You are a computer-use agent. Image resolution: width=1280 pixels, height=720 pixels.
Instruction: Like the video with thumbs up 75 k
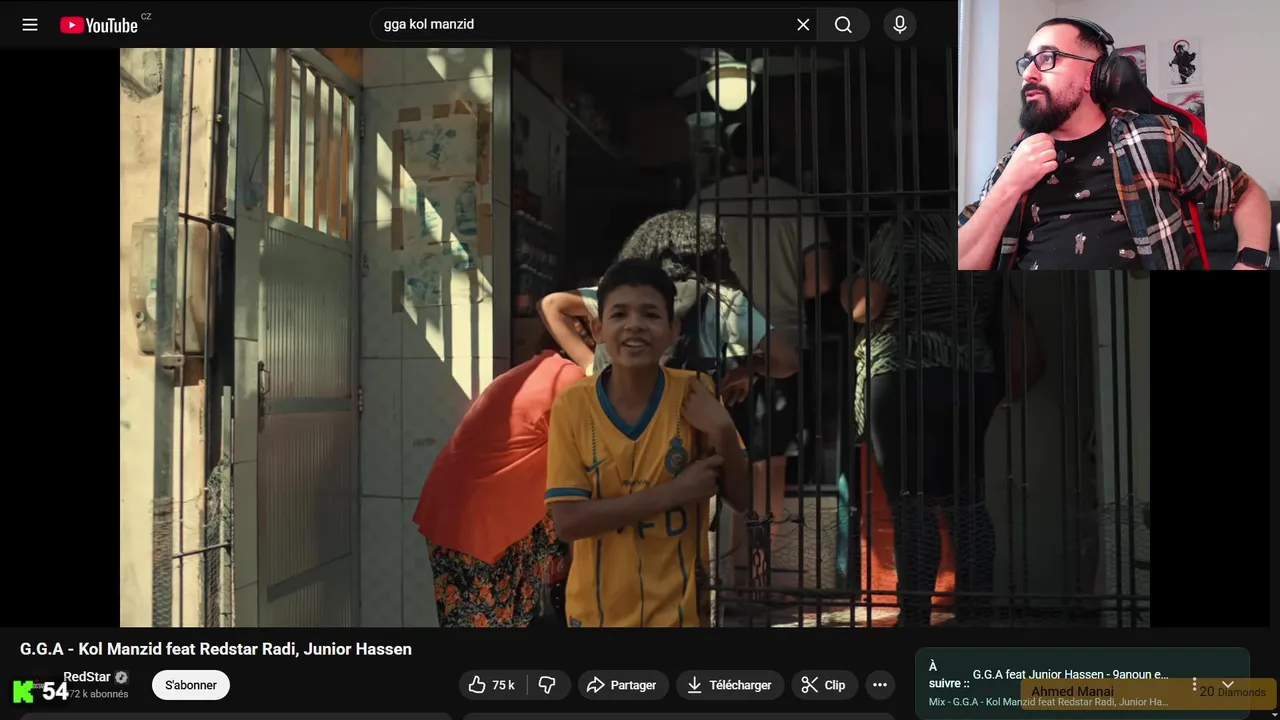492,685
